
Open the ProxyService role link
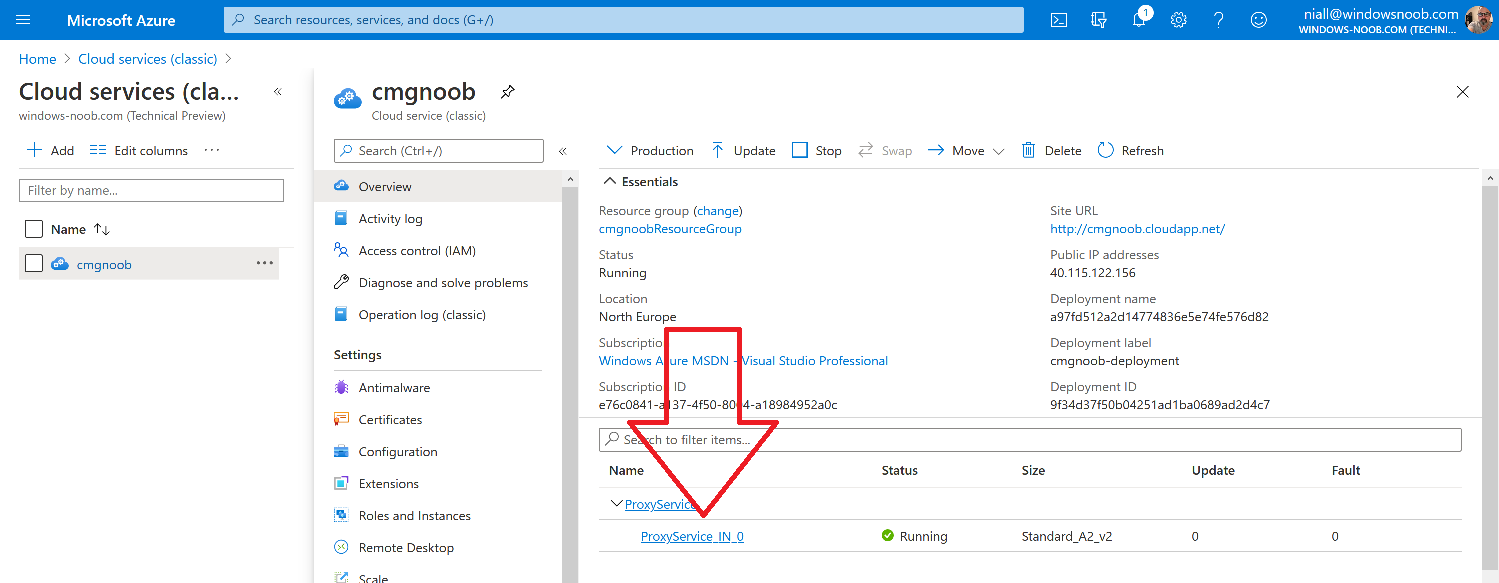tap(661, 504)
